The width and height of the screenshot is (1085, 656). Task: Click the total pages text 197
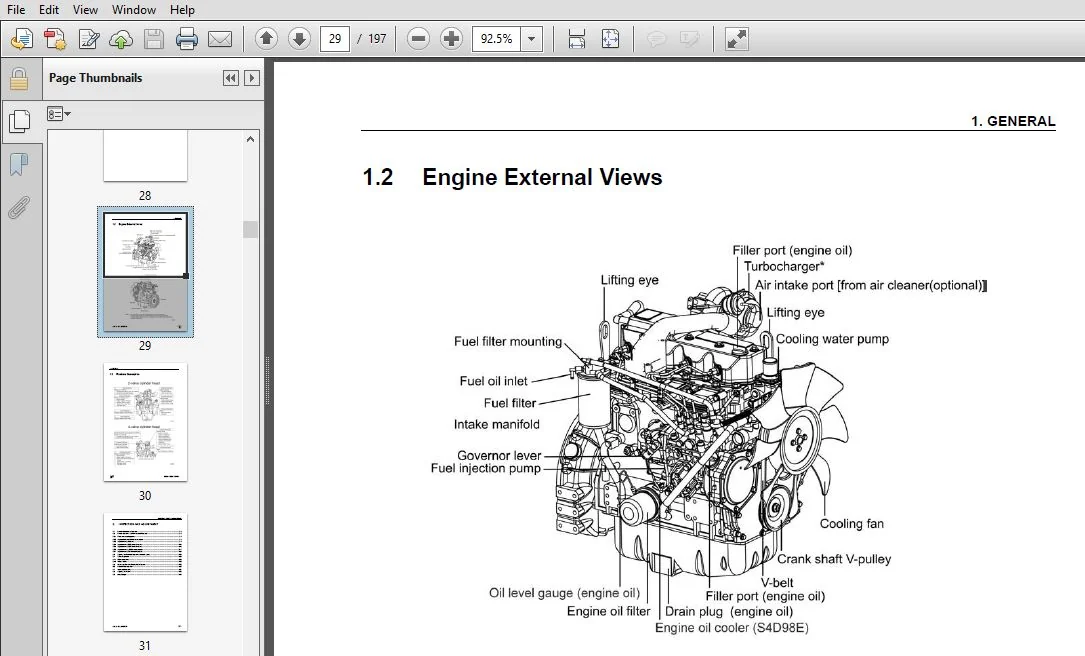[x=377, y=39]
